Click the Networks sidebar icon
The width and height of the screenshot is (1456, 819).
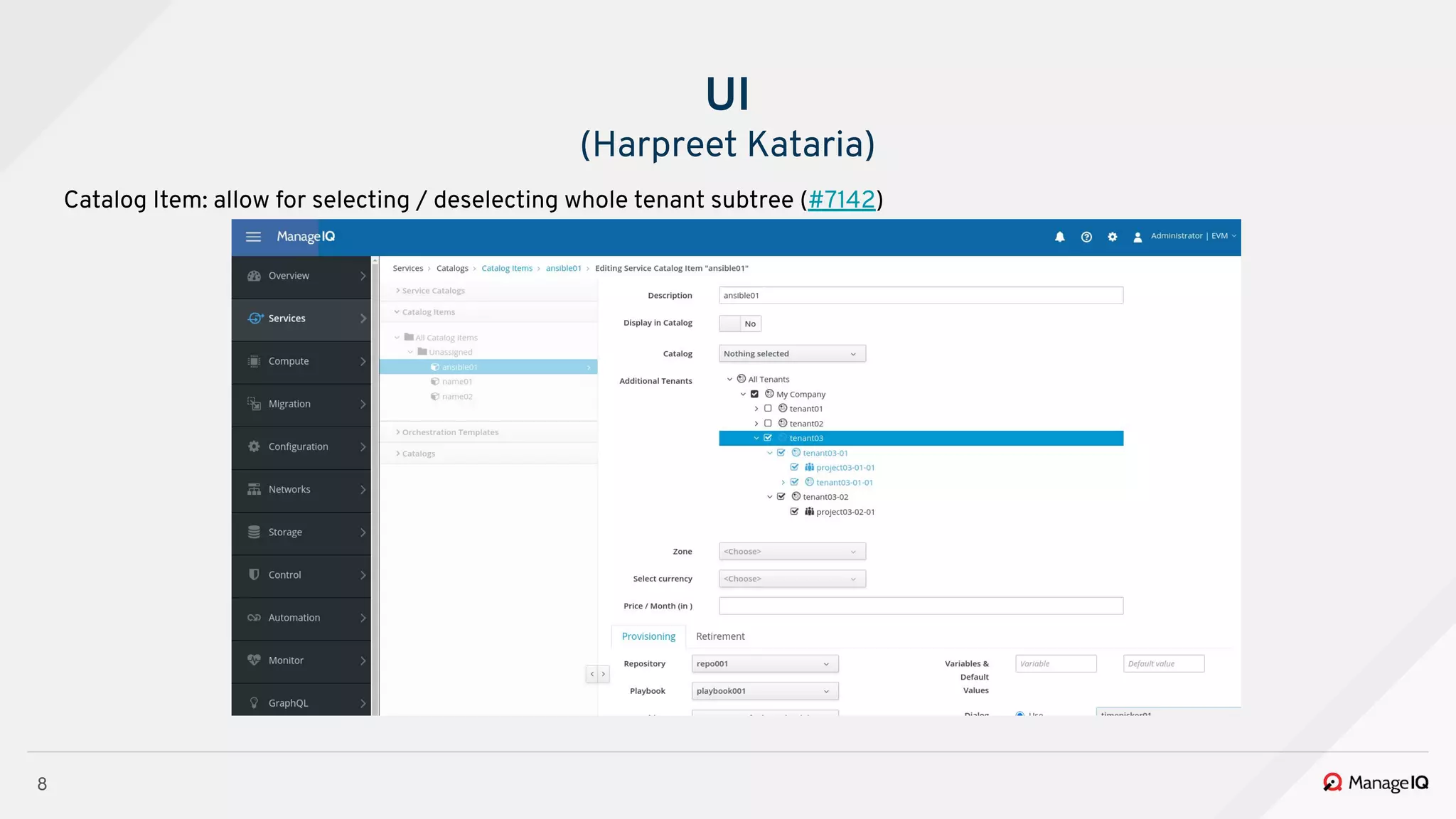pyautogui.click(x=254, y=489)
